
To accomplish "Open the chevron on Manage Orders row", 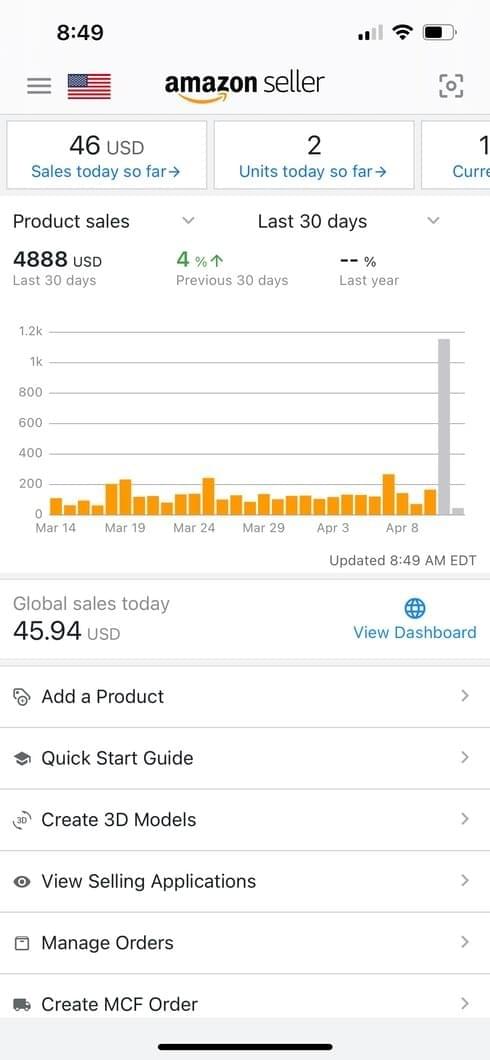I will coord(464,942).
